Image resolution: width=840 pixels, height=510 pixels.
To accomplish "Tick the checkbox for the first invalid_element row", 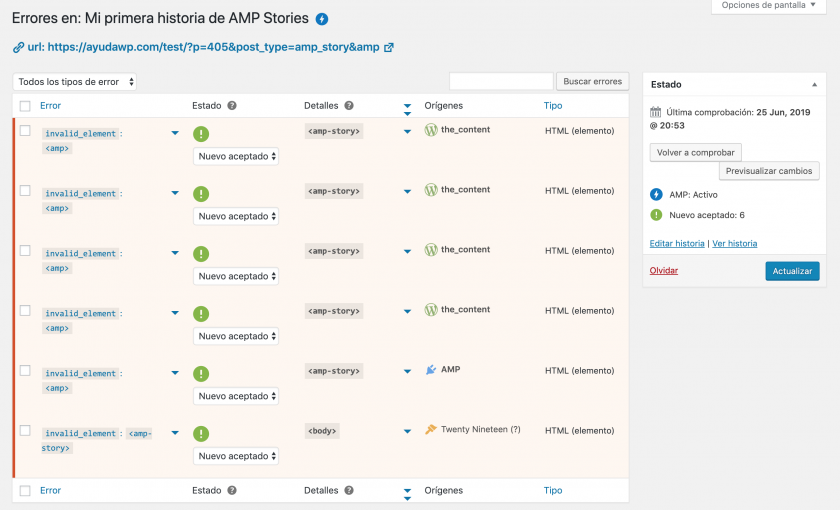I will coord(25,131).
